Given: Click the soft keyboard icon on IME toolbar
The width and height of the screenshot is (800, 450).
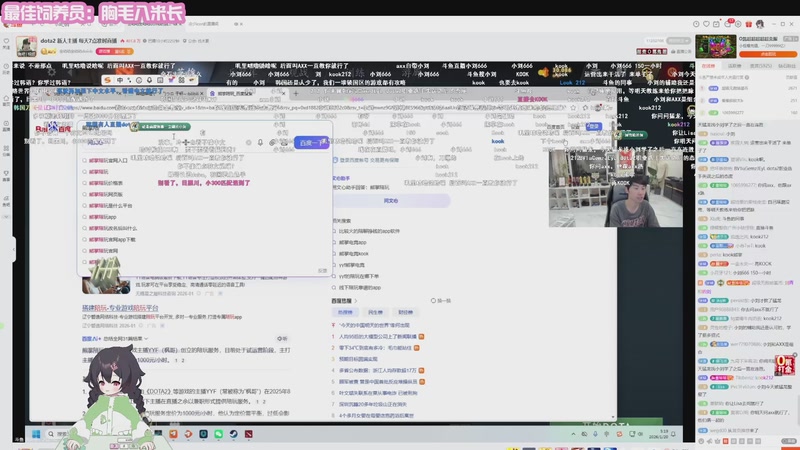Looking at the screenshot, I should [x=160, y=80].
